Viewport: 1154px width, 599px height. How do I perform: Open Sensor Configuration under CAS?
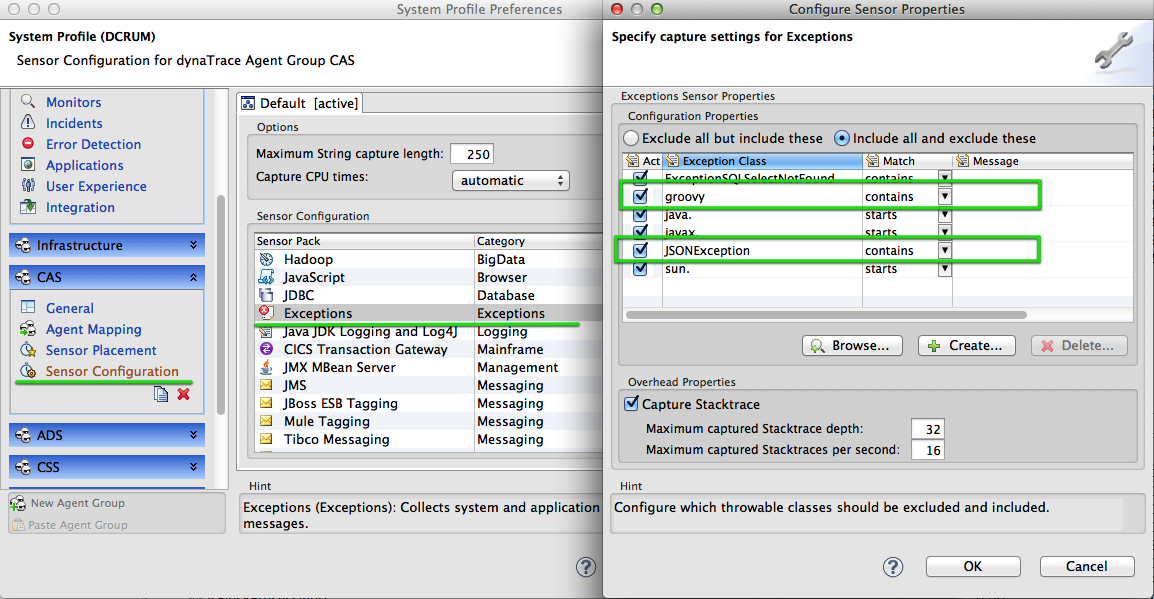[112, 371]
